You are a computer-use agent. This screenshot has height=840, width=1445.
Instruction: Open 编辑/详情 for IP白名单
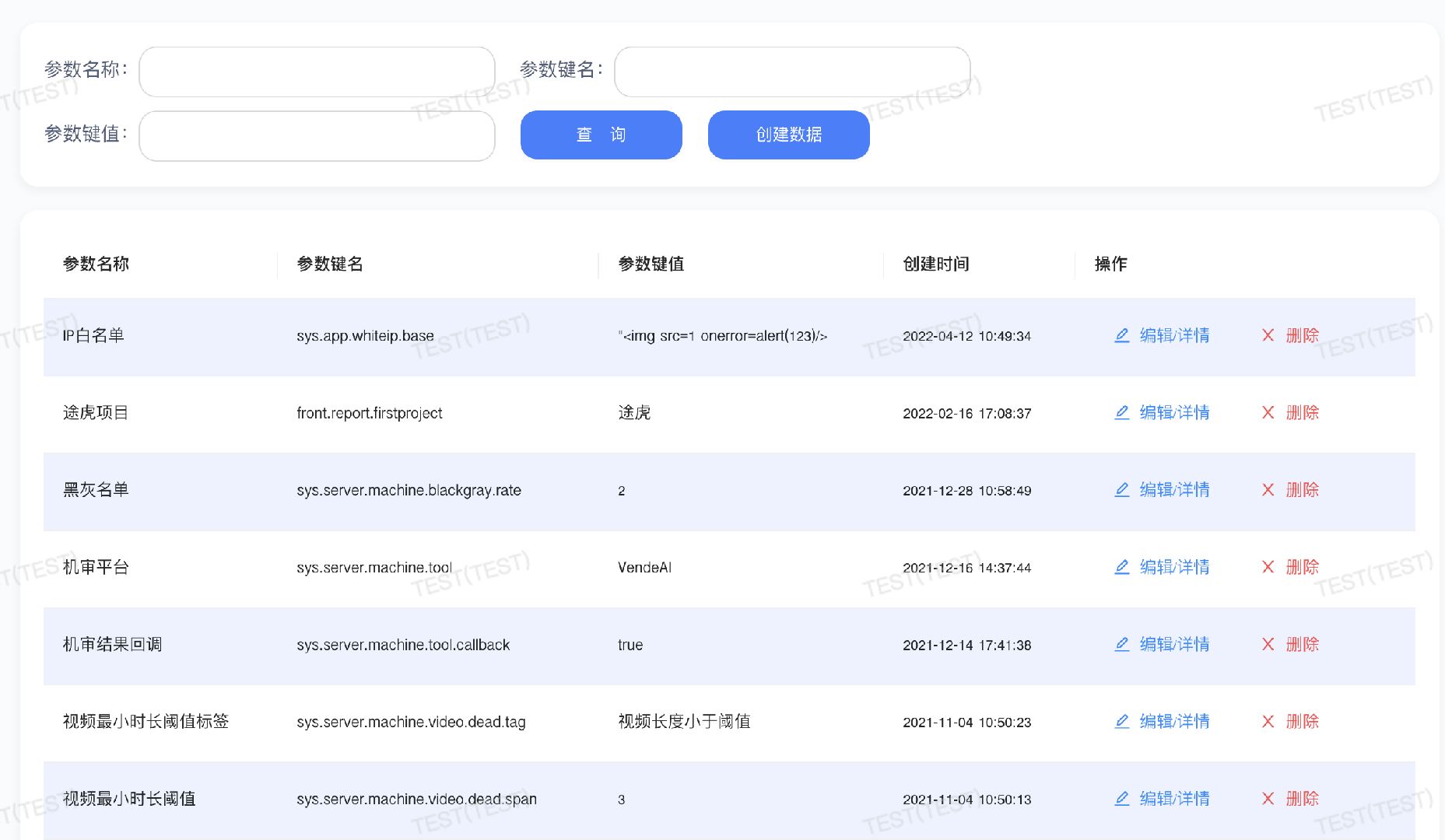(x=1174, y=335)
